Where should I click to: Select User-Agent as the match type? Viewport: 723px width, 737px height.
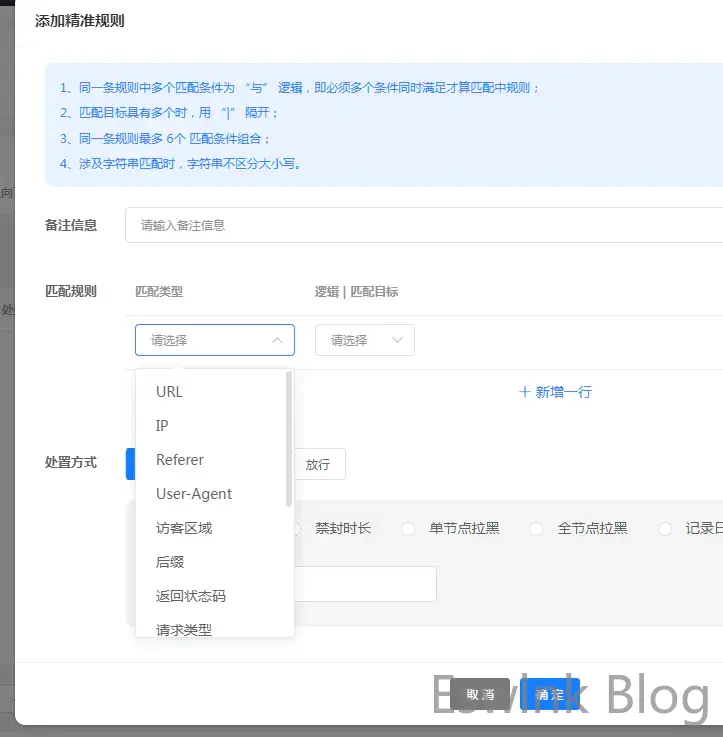click(x=194, y=494)
